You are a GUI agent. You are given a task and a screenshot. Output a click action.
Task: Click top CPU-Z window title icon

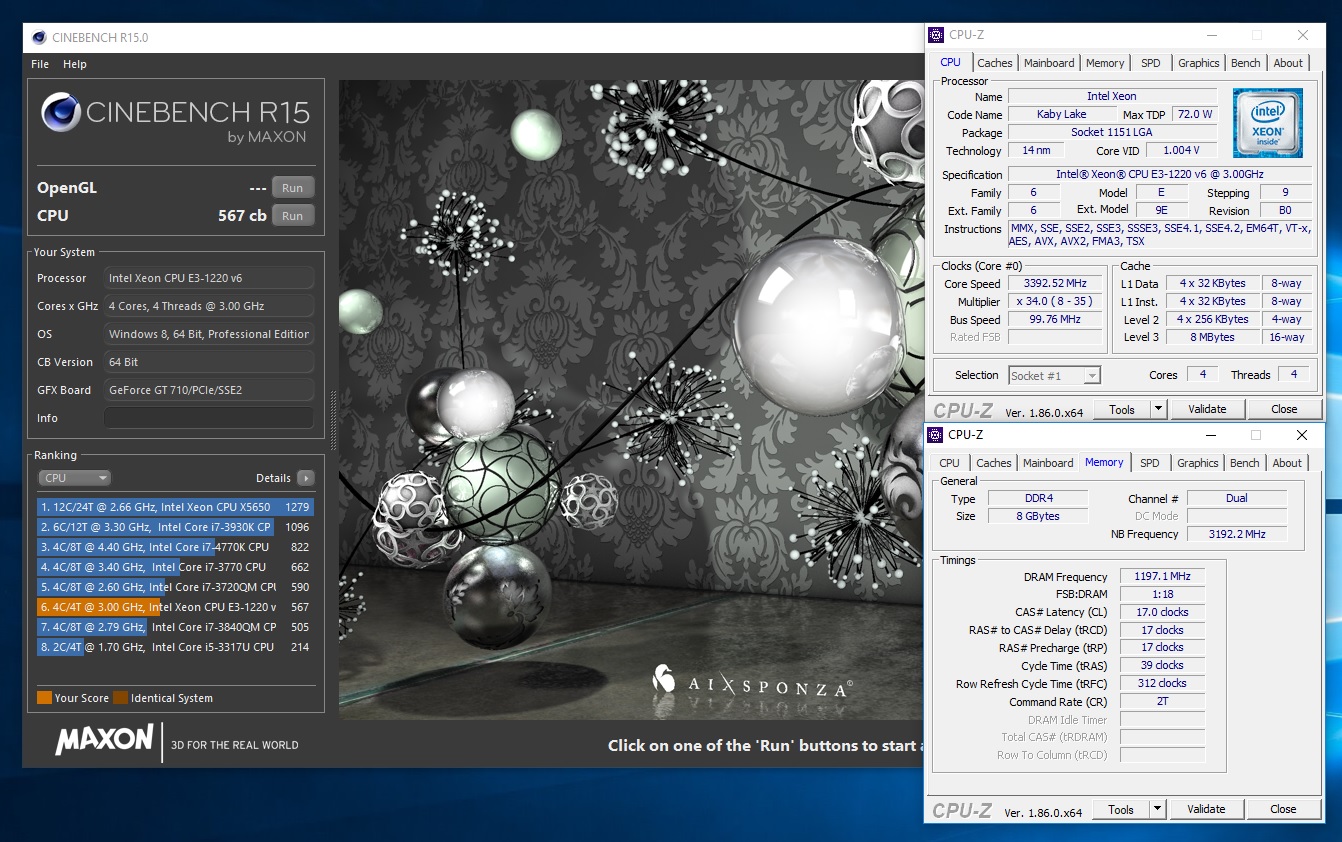936,35
